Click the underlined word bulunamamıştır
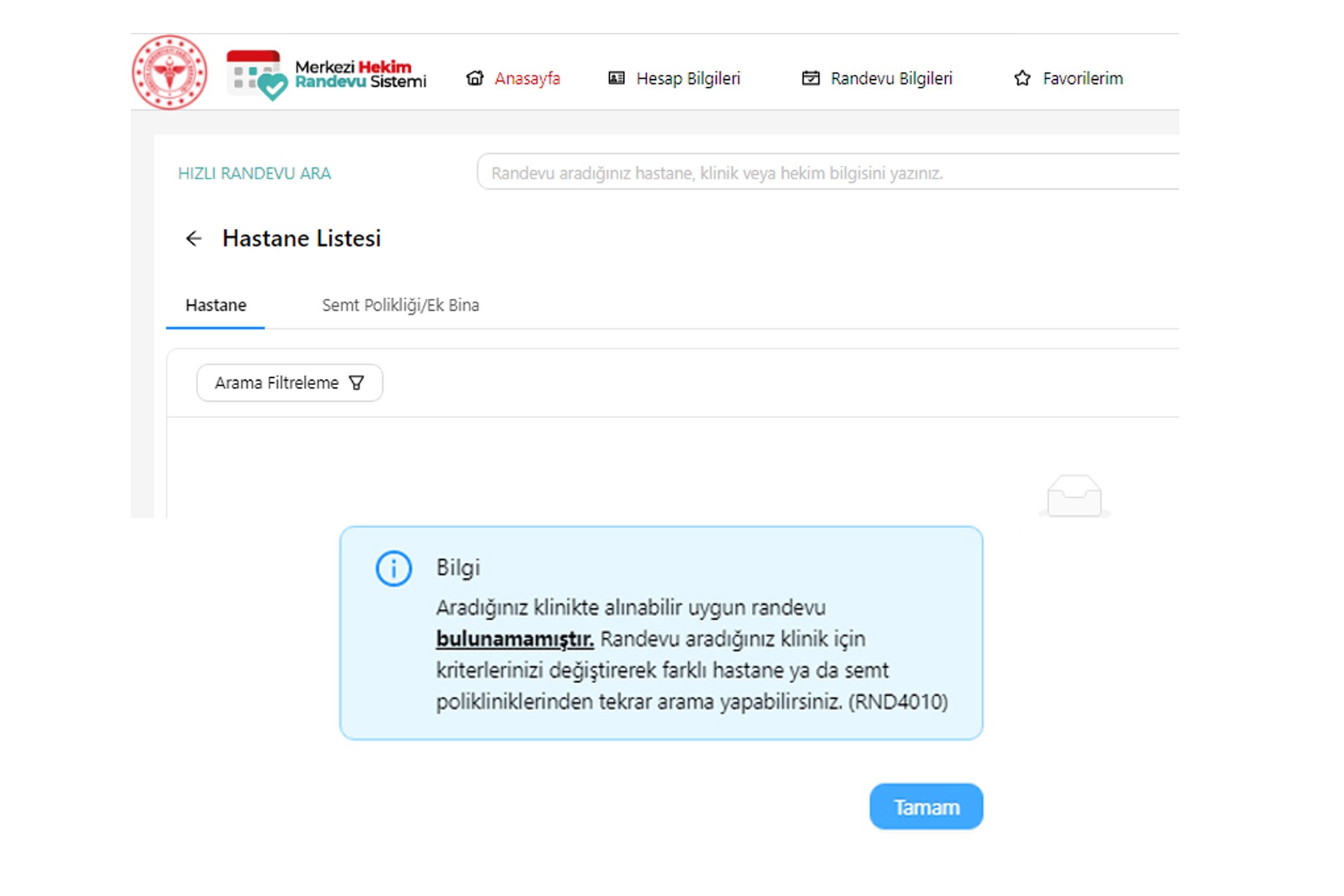The width and height of the screenshot is (1344, 896). click(x=515, y=639)
